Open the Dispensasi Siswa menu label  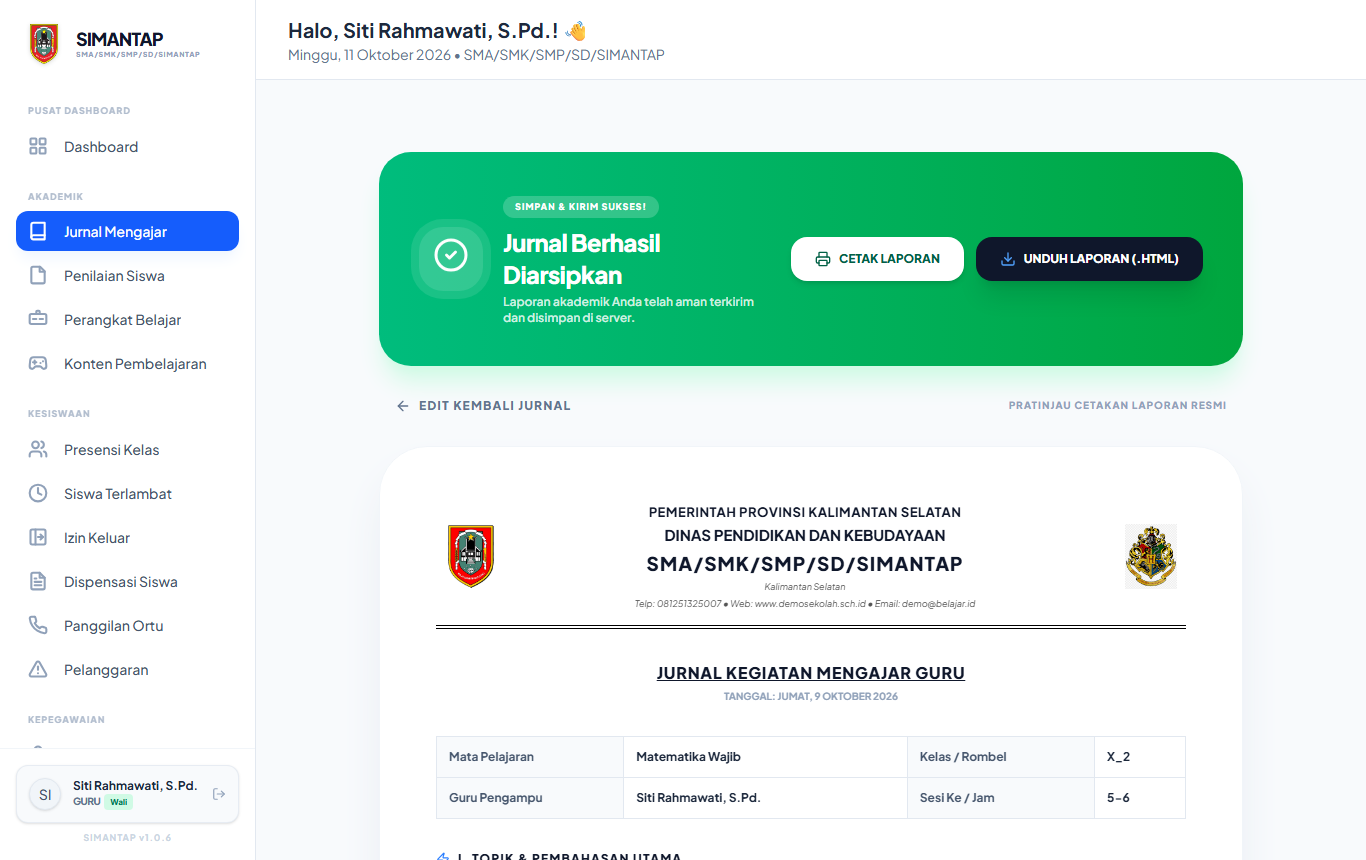tap(121, 581)
